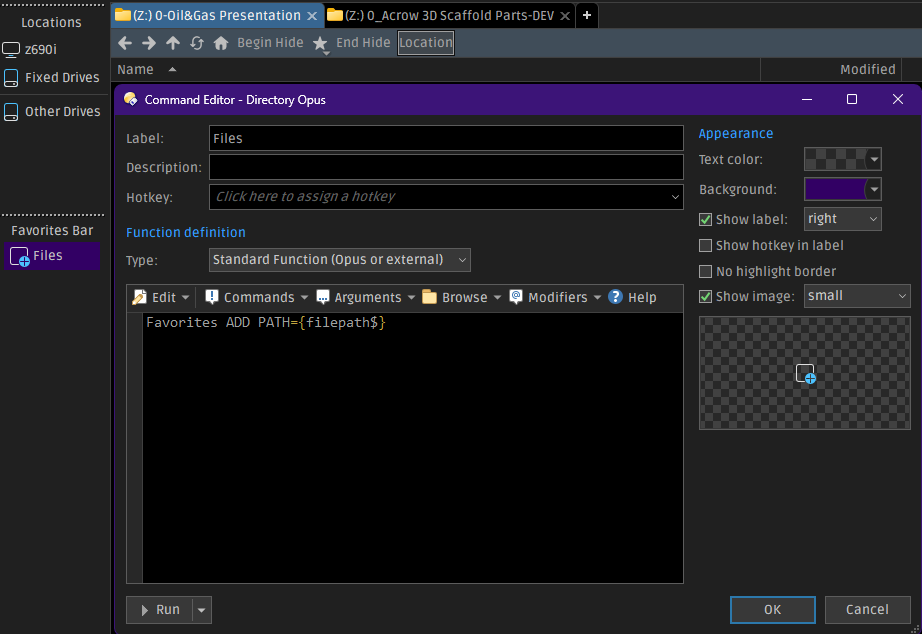Click the Favorites star icon

(320, 43)
